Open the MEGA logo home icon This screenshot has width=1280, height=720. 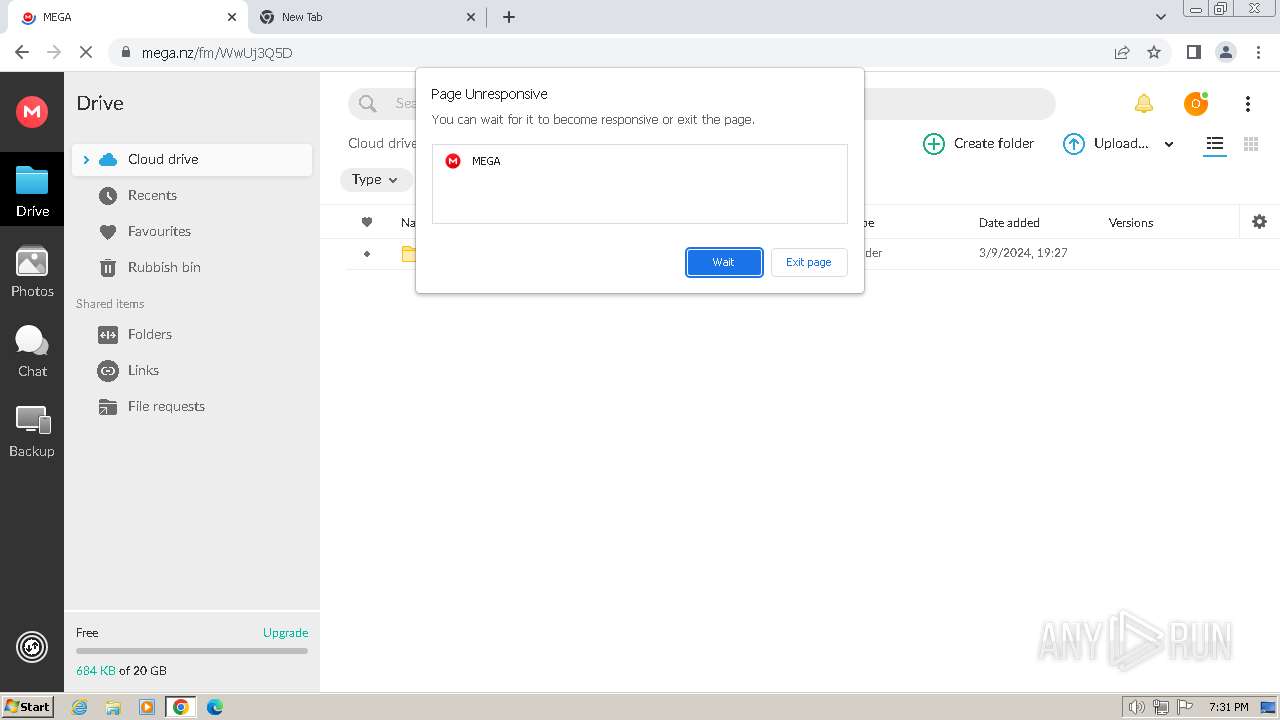pos(32,111)
